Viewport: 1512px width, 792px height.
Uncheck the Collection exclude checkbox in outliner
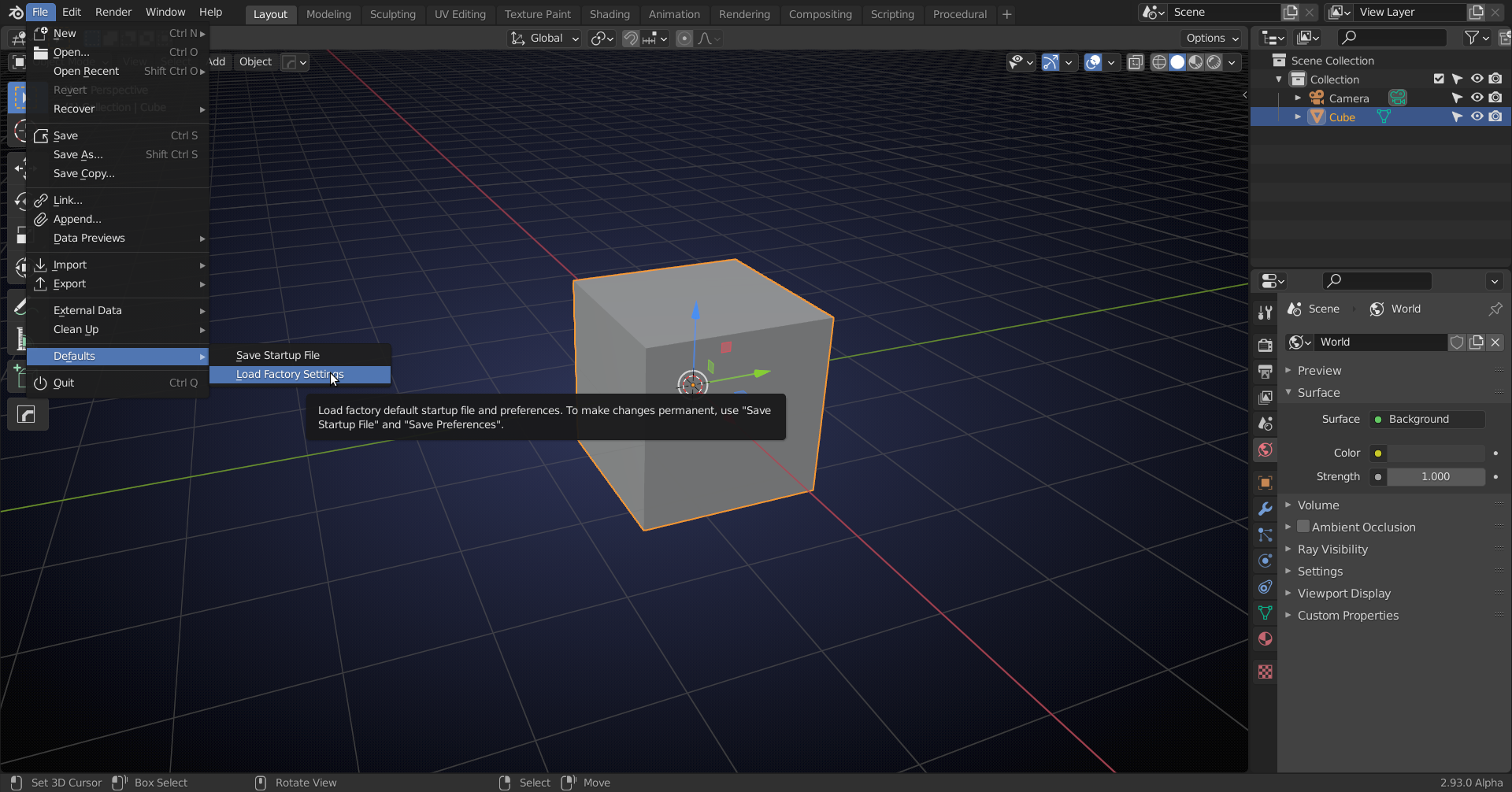click(x=1439, y=79)
